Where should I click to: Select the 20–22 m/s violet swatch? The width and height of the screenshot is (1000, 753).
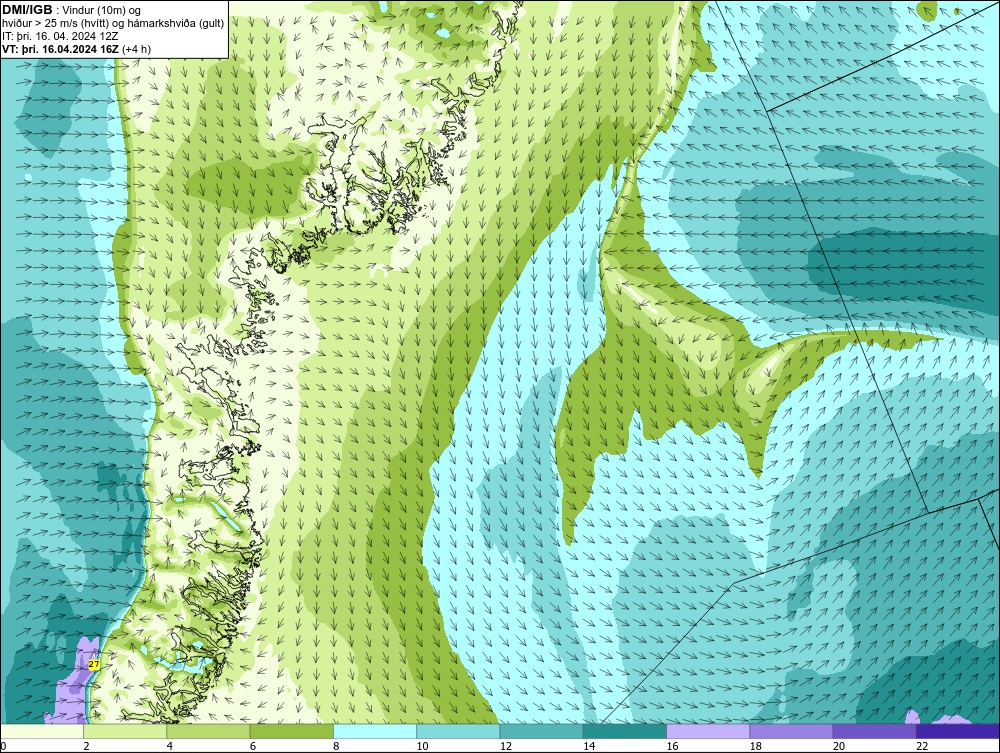874,731
